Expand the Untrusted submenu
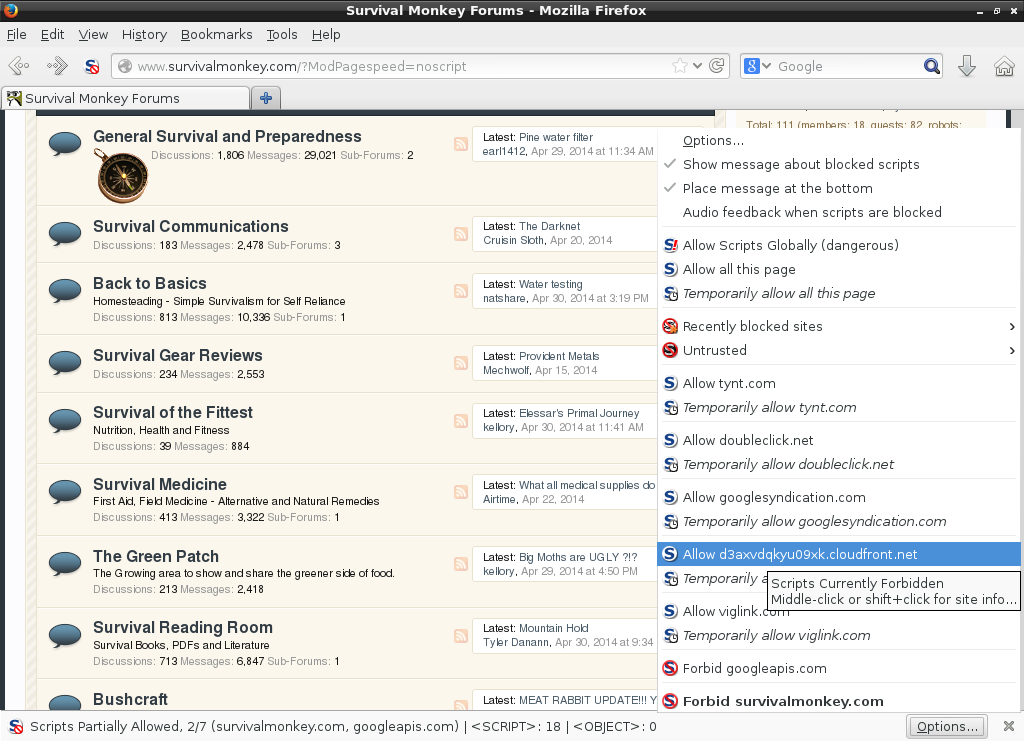This screenshot has height=742, width=1024. [x=839, y=350]
